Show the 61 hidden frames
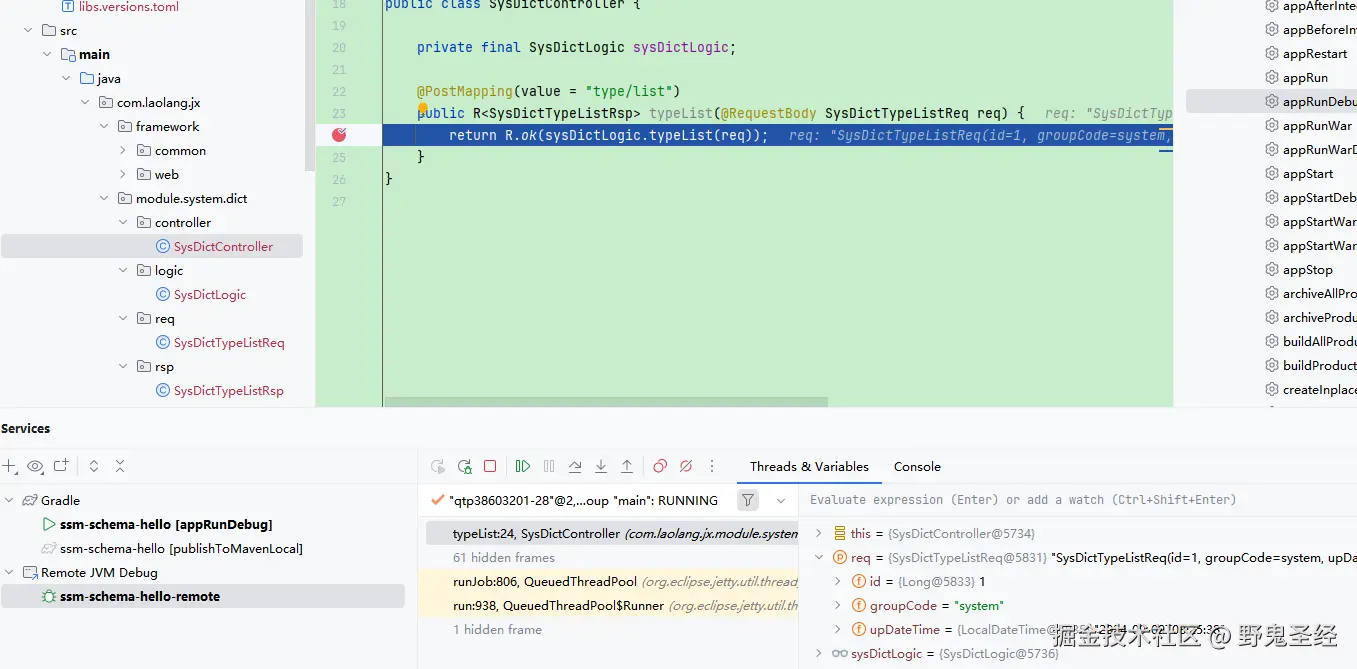 [x=504, y=558]
